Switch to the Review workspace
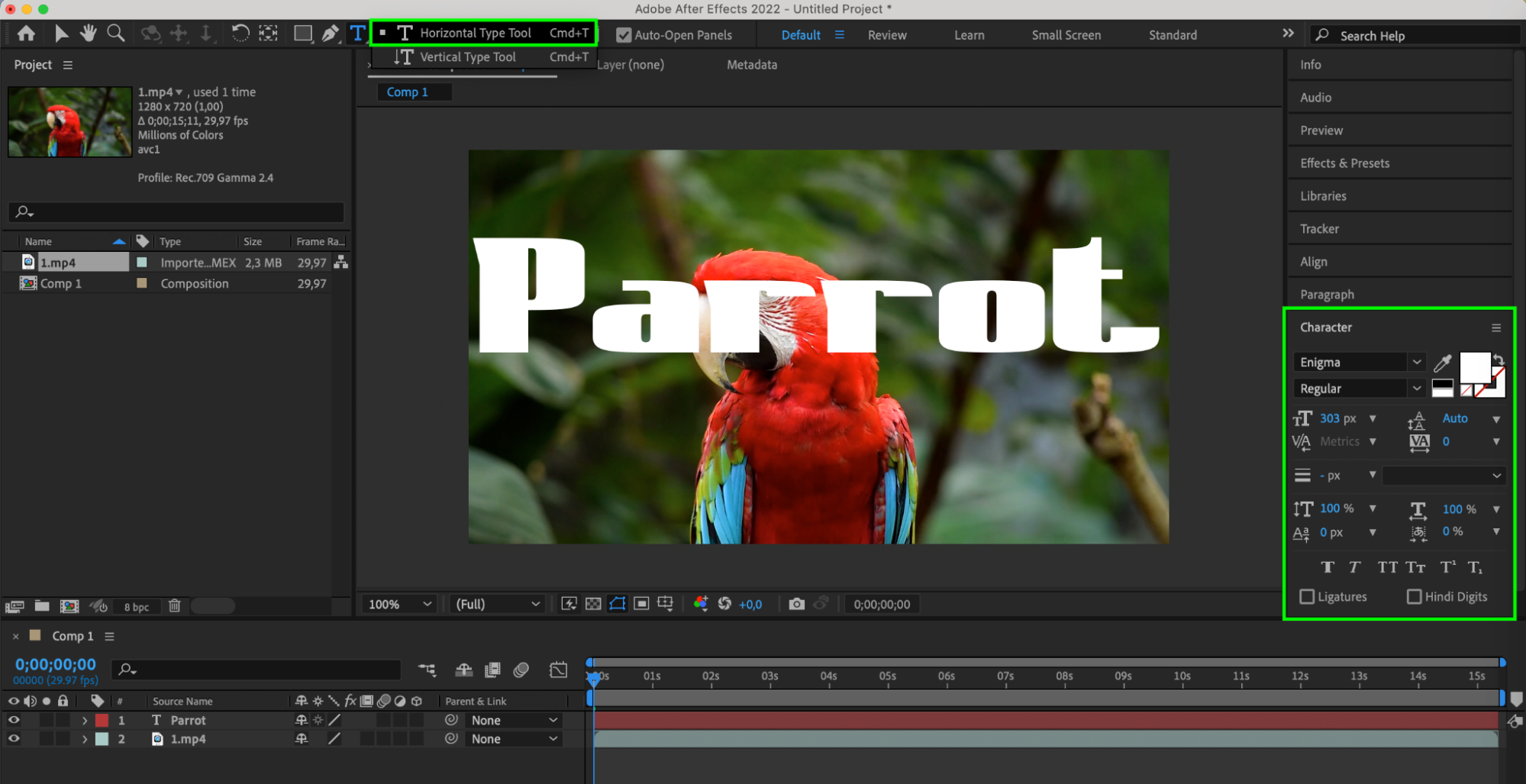This screenshot has width=1526, height=784. click(x=886, y=35)
